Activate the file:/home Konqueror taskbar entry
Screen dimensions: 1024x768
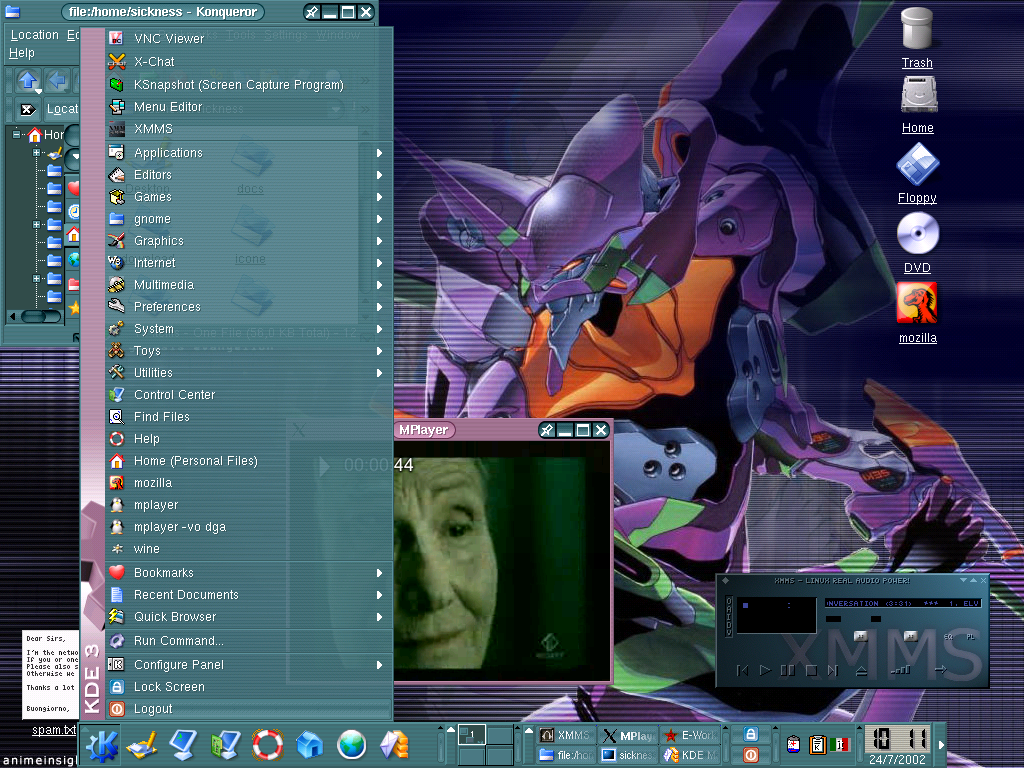tap(566, 755)
